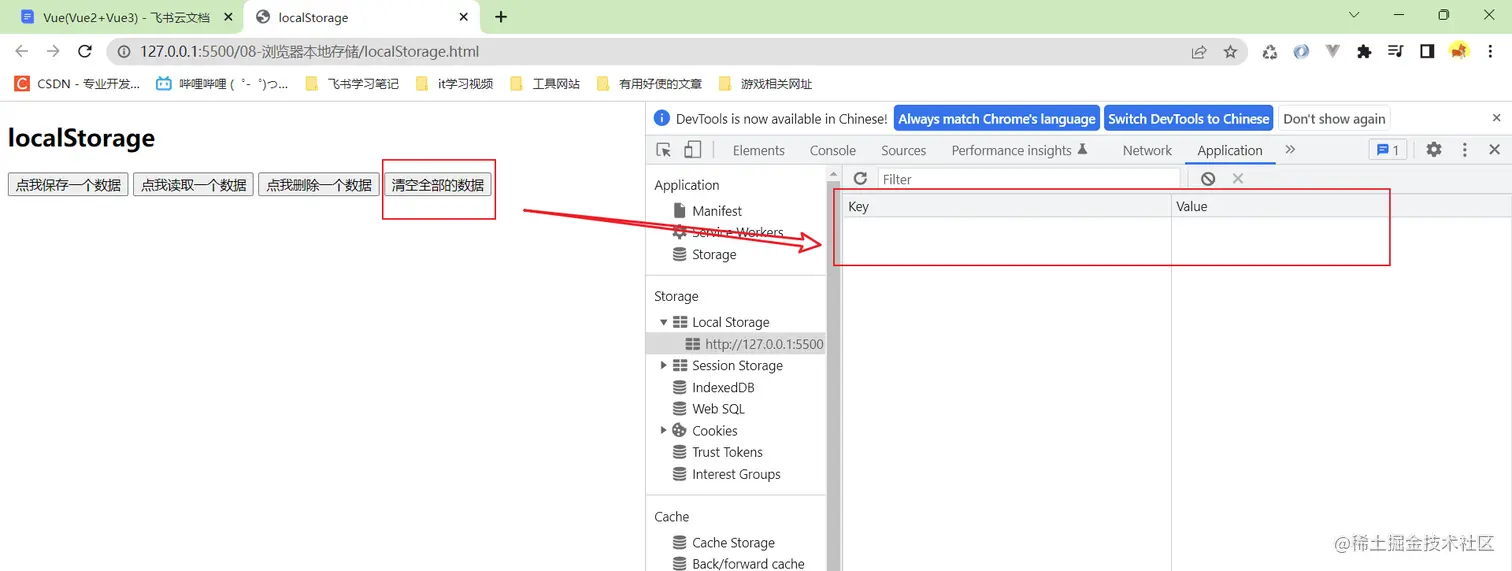Click the Value column header
This screenshot has height=571, width=1512.
[1341, 206]
